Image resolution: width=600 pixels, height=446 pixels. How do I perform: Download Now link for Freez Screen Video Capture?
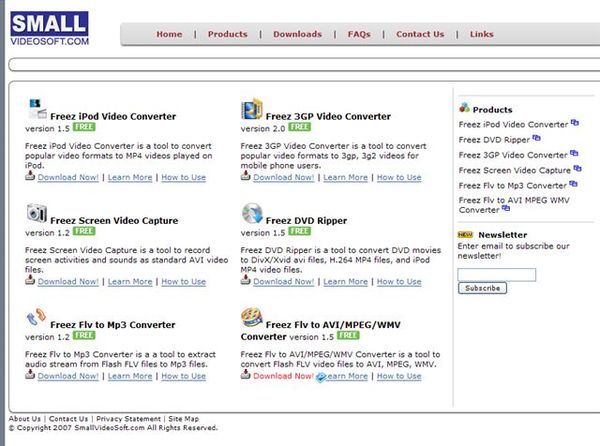click(x=68, y=282)
